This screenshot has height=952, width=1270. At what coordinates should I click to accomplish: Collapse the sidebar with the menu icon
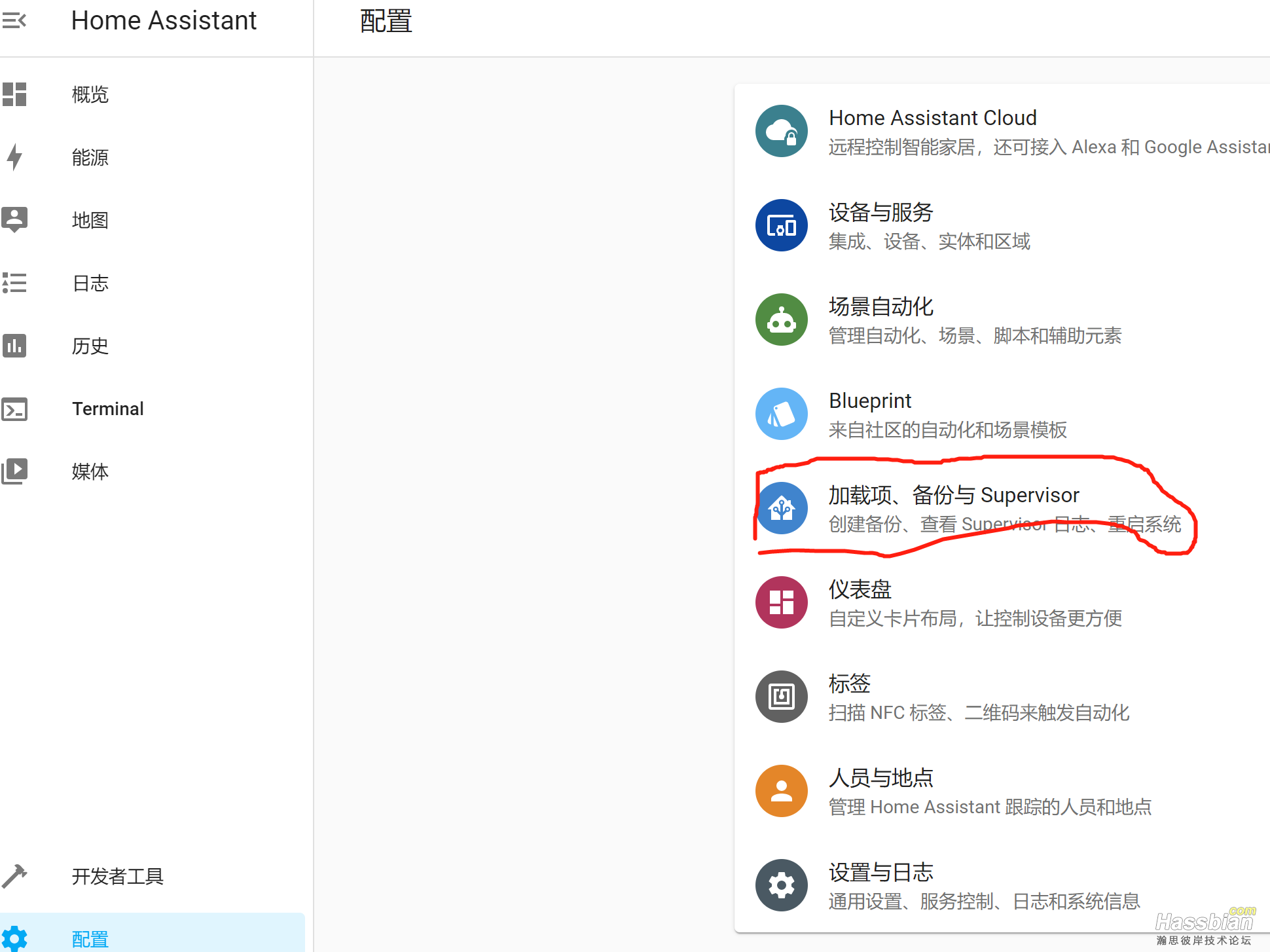click(14, 20)
